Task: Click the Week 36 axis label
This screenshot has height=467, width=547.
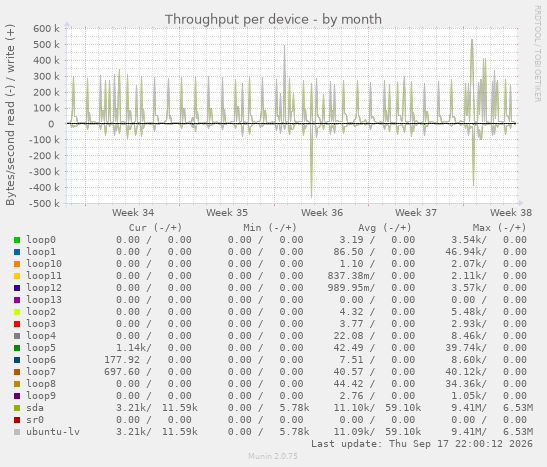Action: pyautogui.click(x=322, y=213)
